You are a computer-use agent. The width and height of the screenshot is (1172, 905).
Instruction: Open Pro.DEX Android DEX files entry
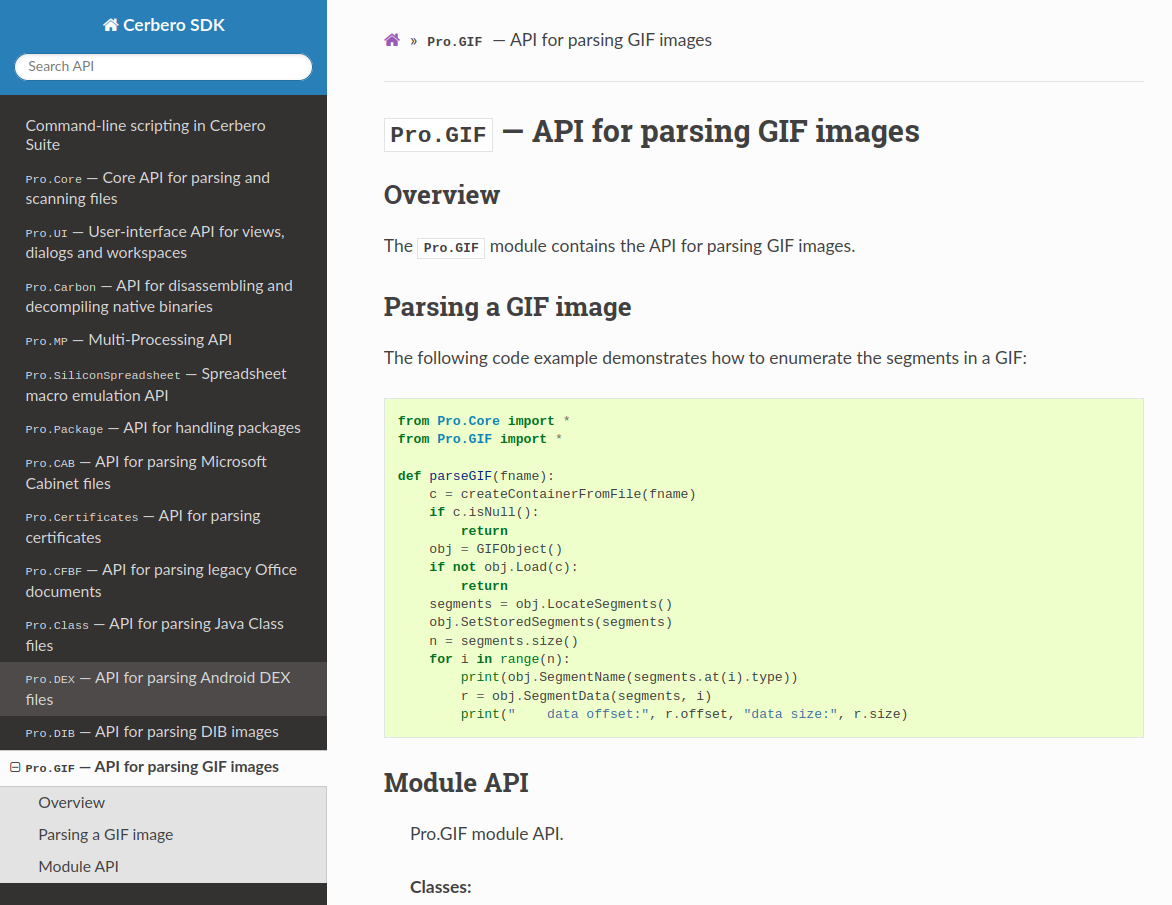163,689
